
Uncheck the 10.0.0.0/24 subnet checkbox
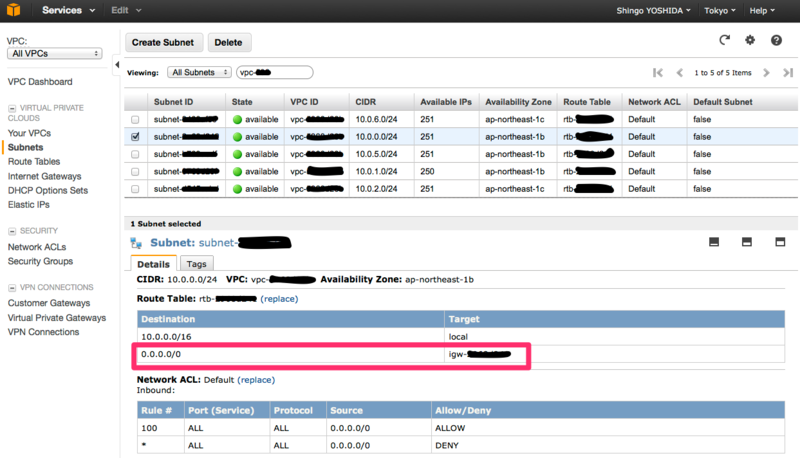pos(135,137)
